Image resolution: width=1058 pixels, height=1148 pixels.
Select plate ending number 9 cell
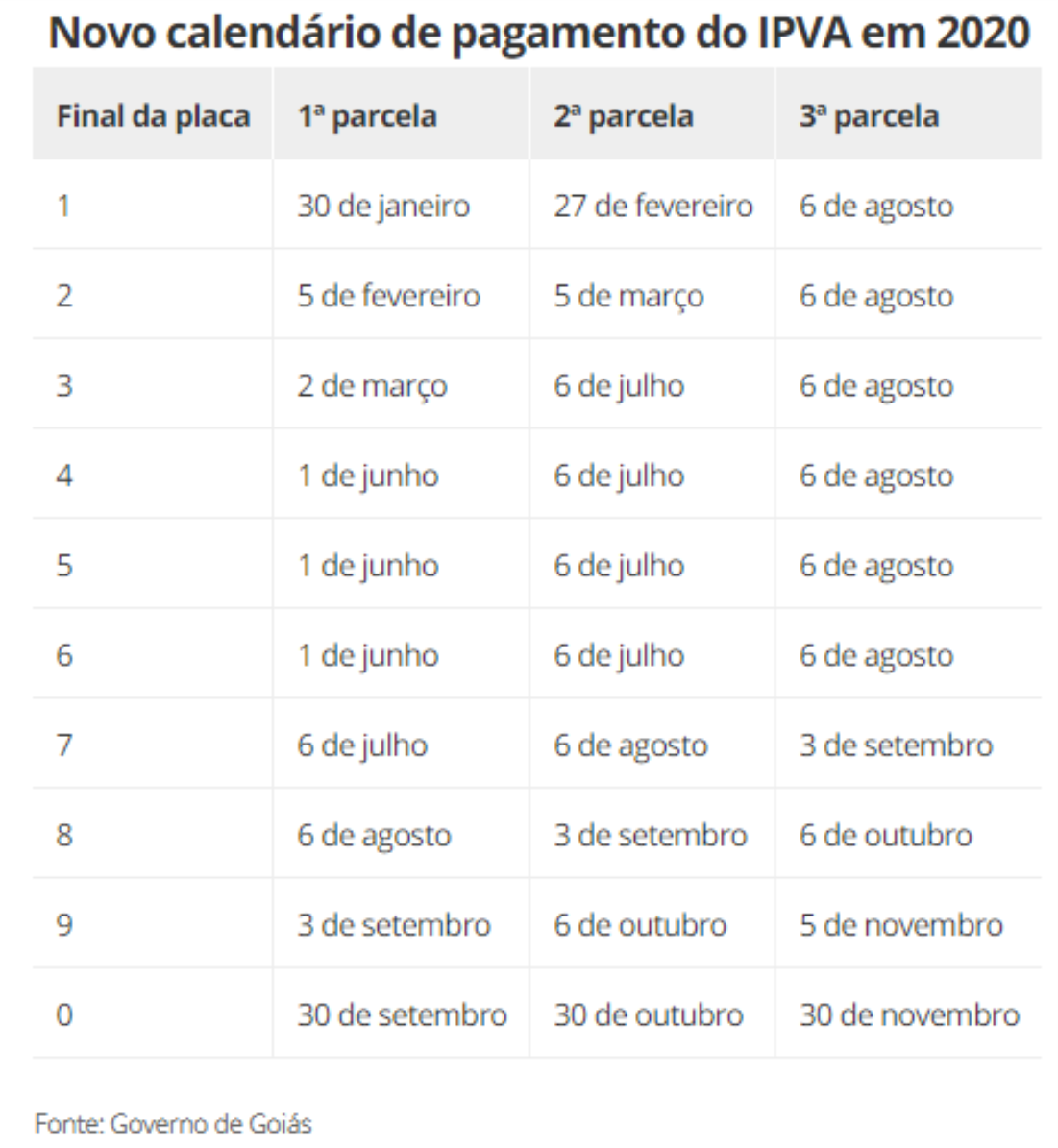[x=64, y=925]
